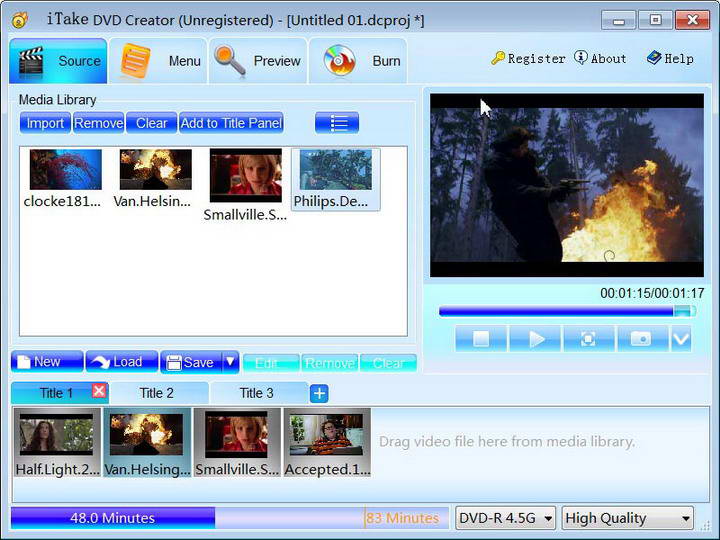Image resolution: width=720 pixels, height=540 pixels.
Task: Open the About dialog
Action: [600, 58]
